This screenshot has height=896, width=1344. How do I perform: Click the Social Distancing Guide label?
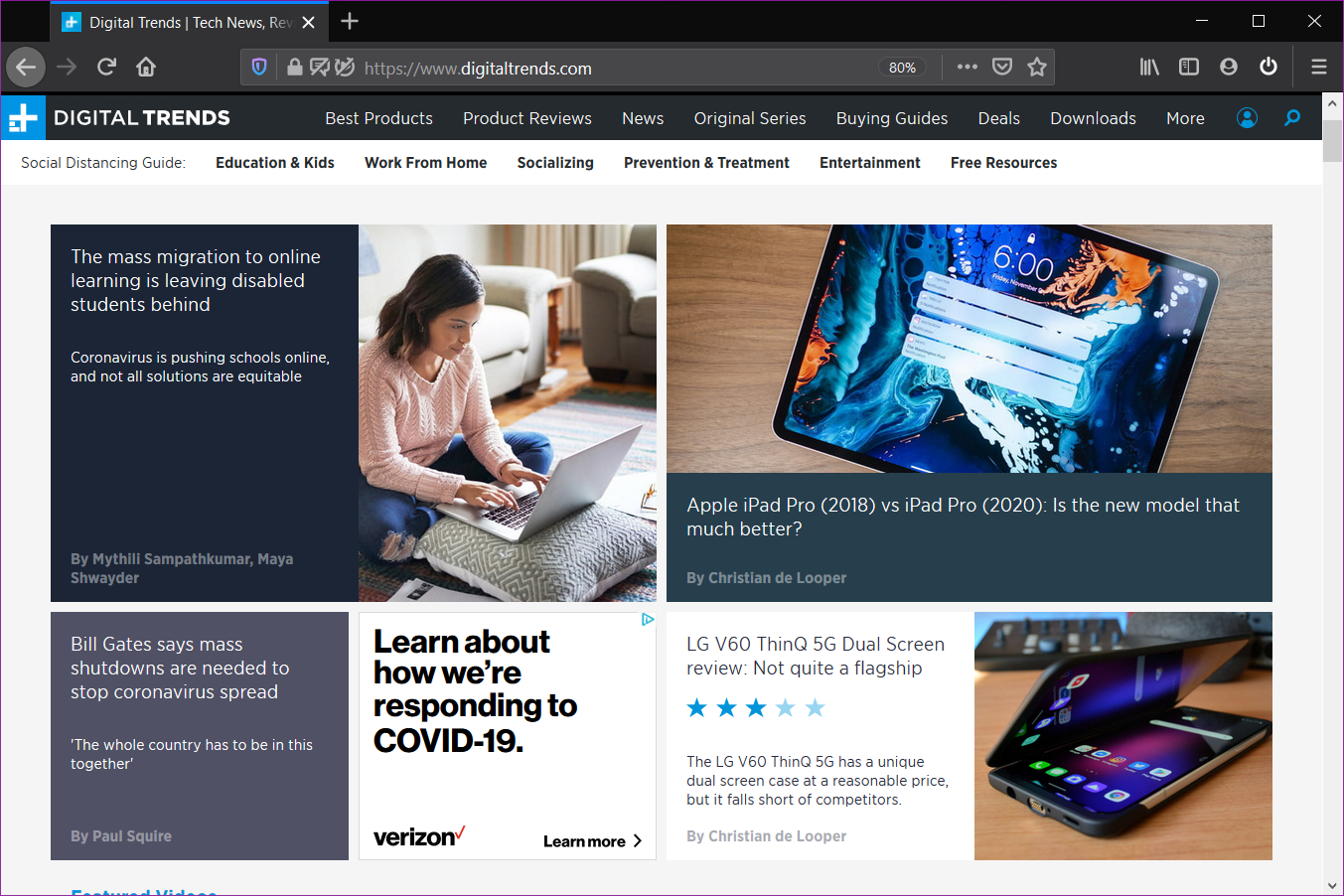(103, 163)
